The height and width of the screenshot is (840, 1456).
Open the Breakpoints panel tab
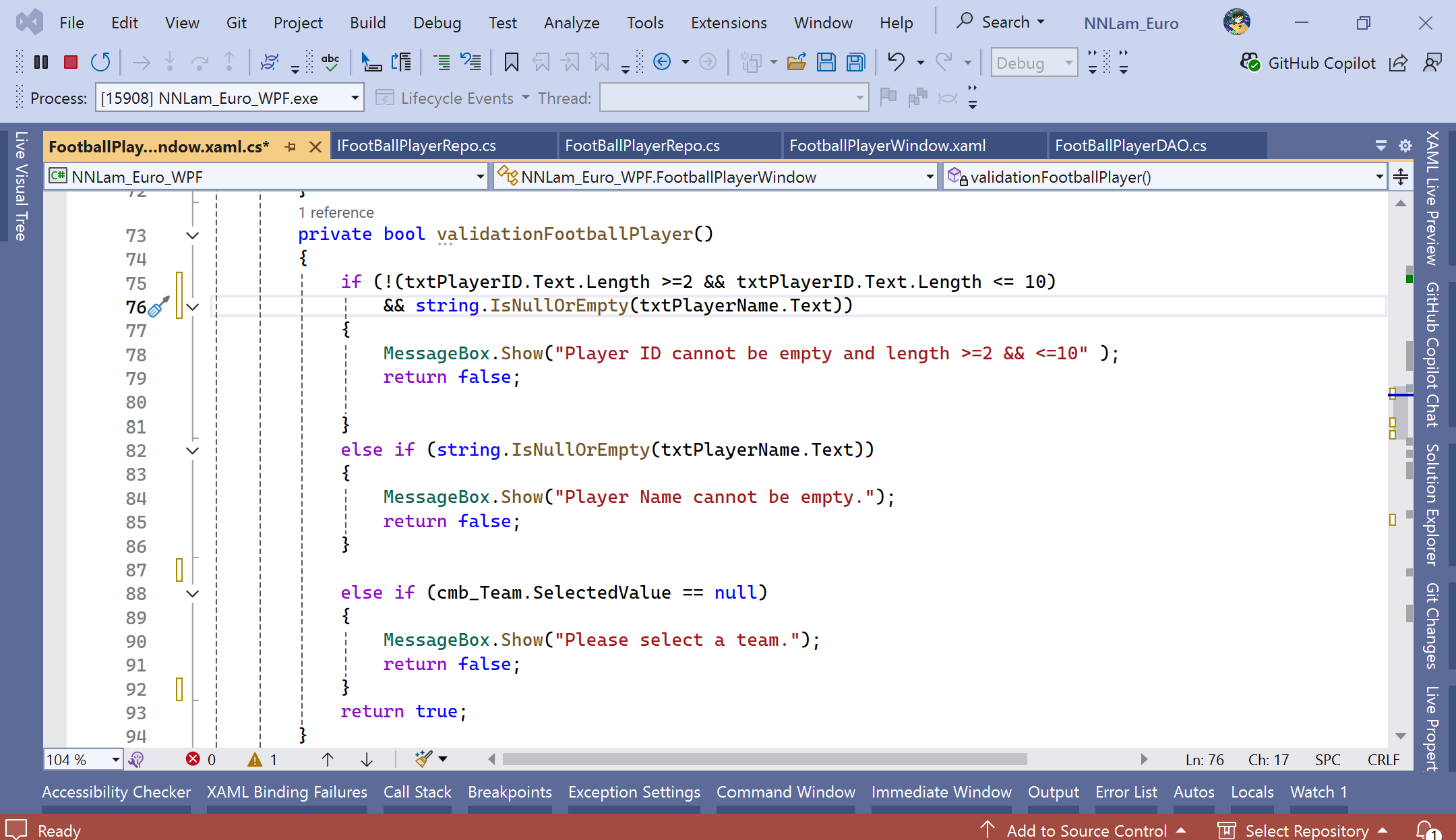510,792
